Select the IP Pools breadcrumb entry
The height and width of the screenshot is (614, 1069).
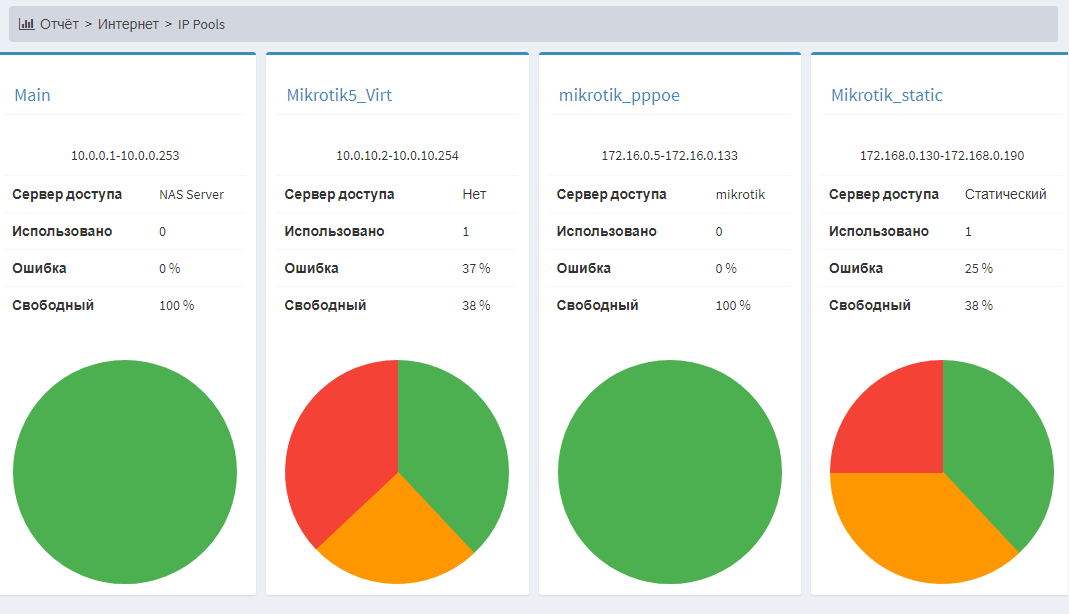click(201, 24)
